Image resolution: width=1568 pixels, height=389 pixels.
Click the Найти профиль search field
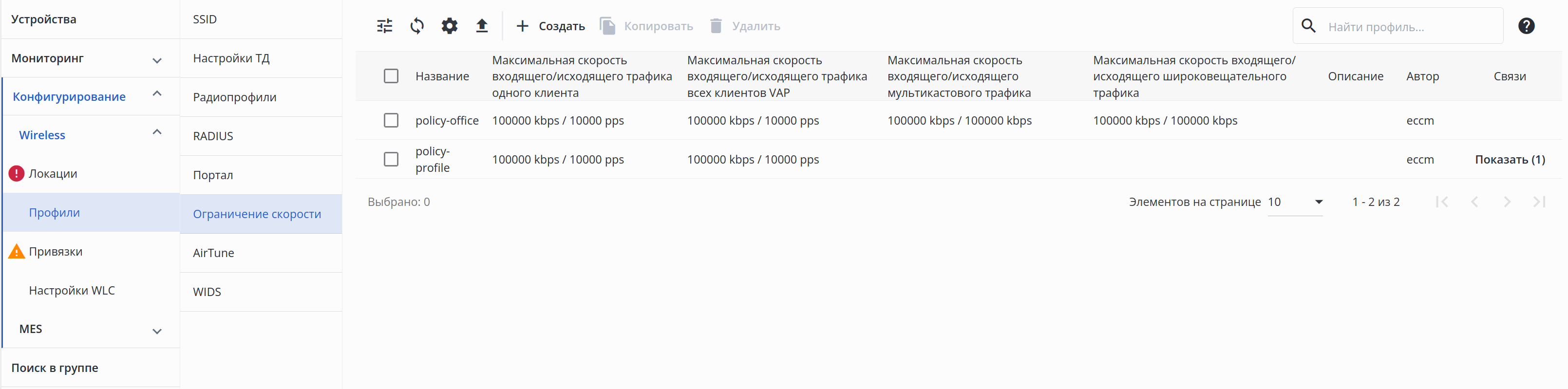1406,27
